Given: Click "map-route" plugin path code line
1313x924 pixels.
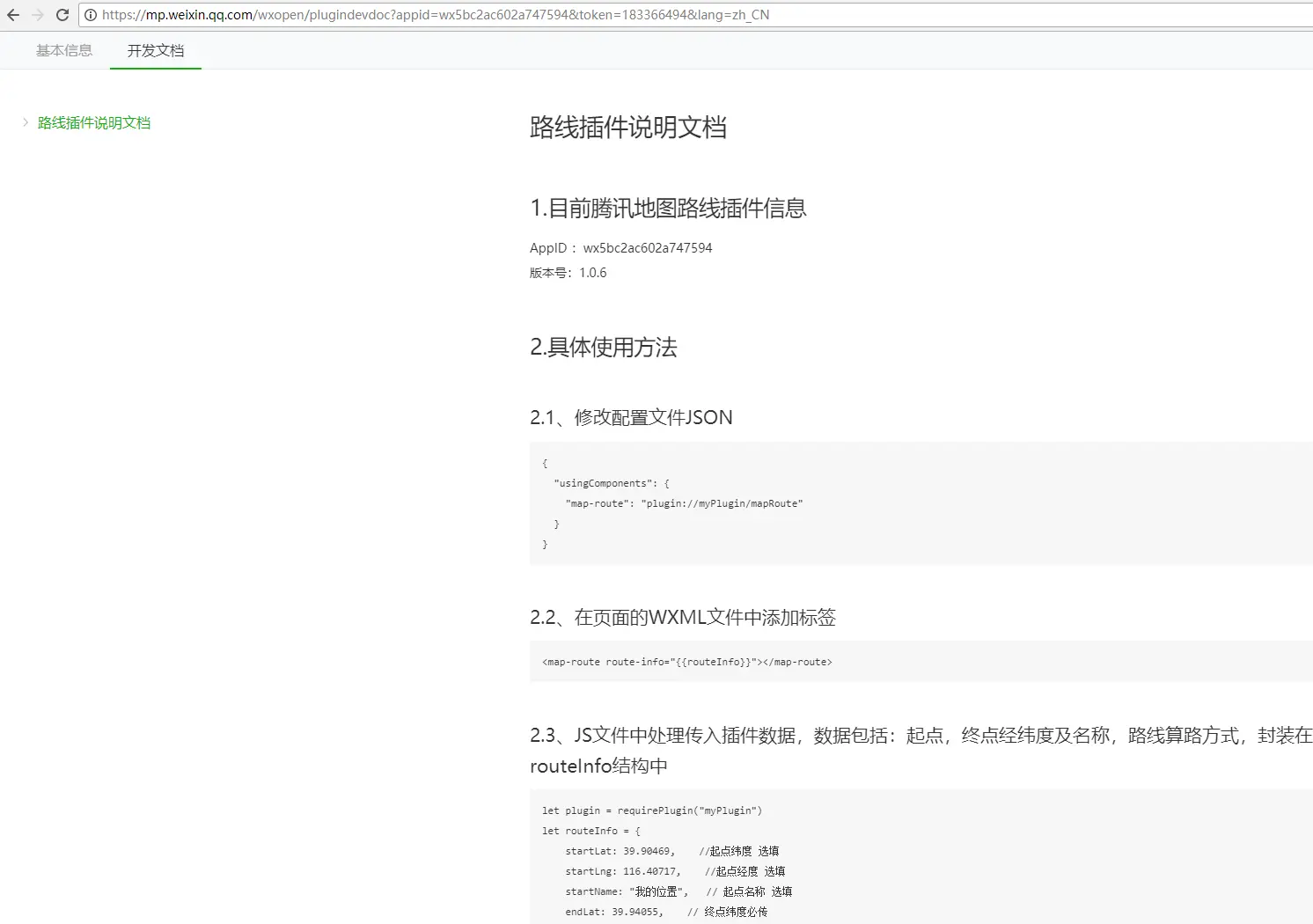Looking at the screenshot, I should [x=684, y=503].
